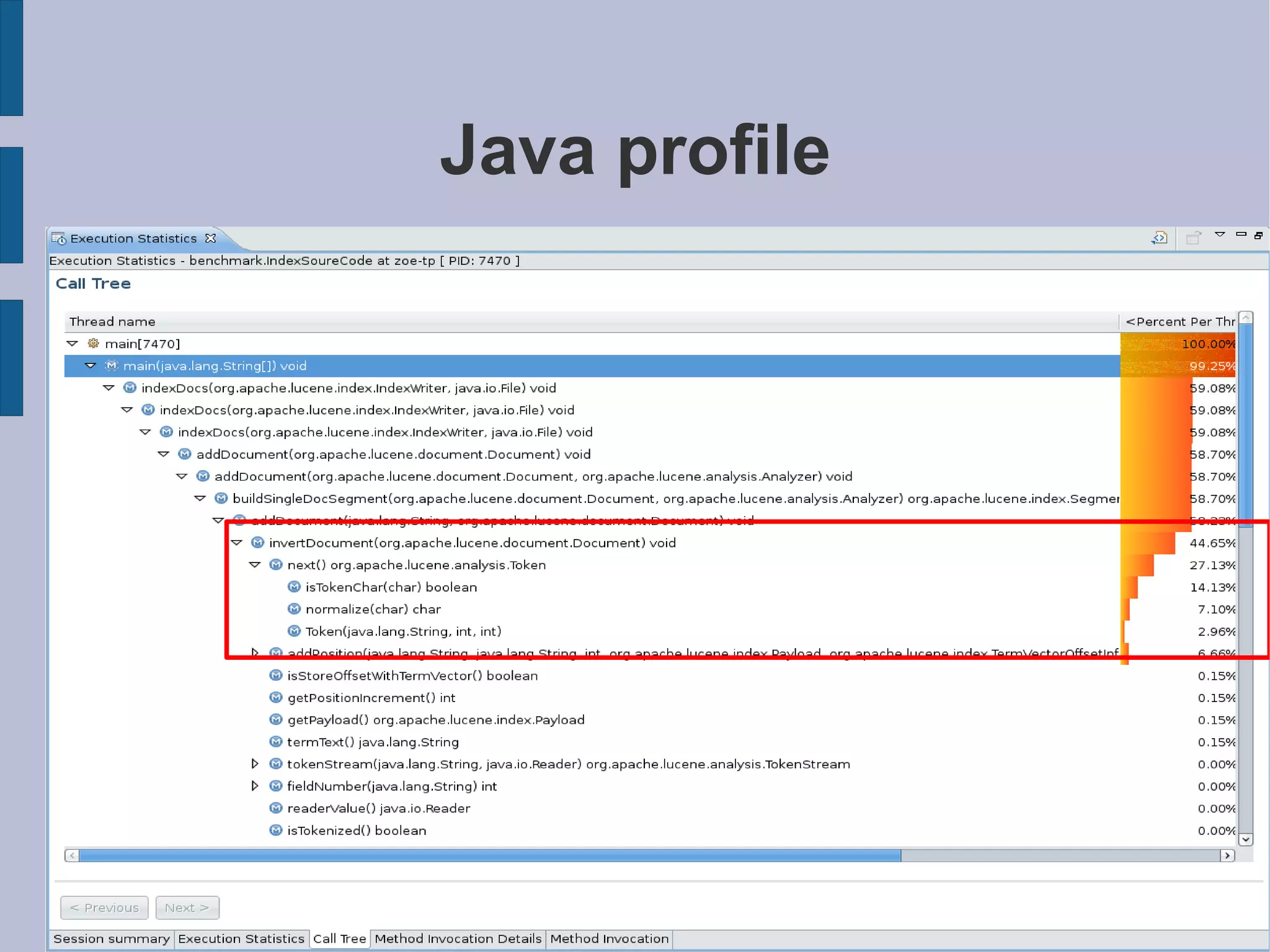Click the view toolbar icon with blue arrows
This screenshot has height=952, width=1270.
point(1159,238)
